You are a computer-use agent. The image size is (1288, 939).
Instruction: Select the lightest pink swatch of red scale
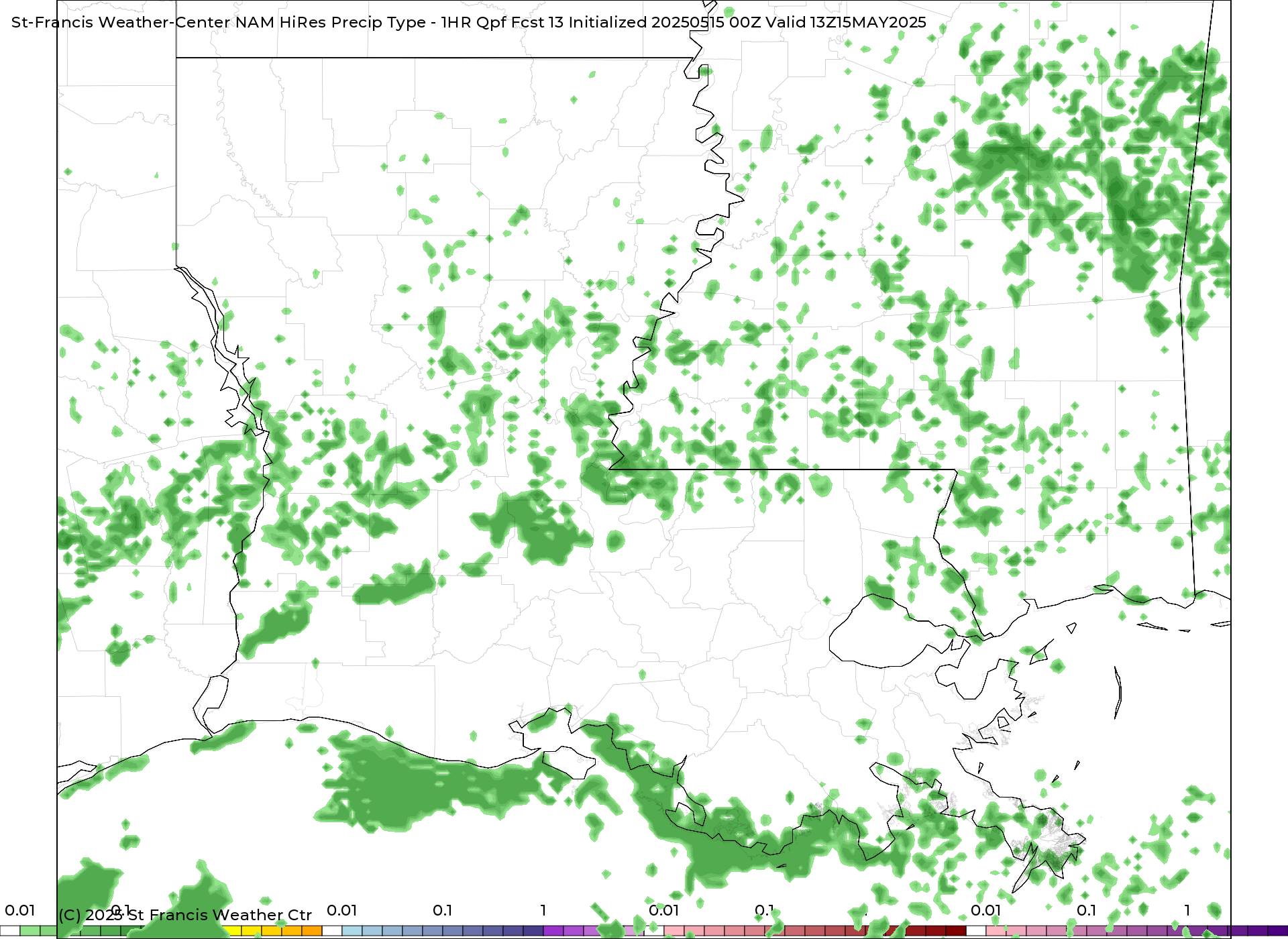[674, 930]
